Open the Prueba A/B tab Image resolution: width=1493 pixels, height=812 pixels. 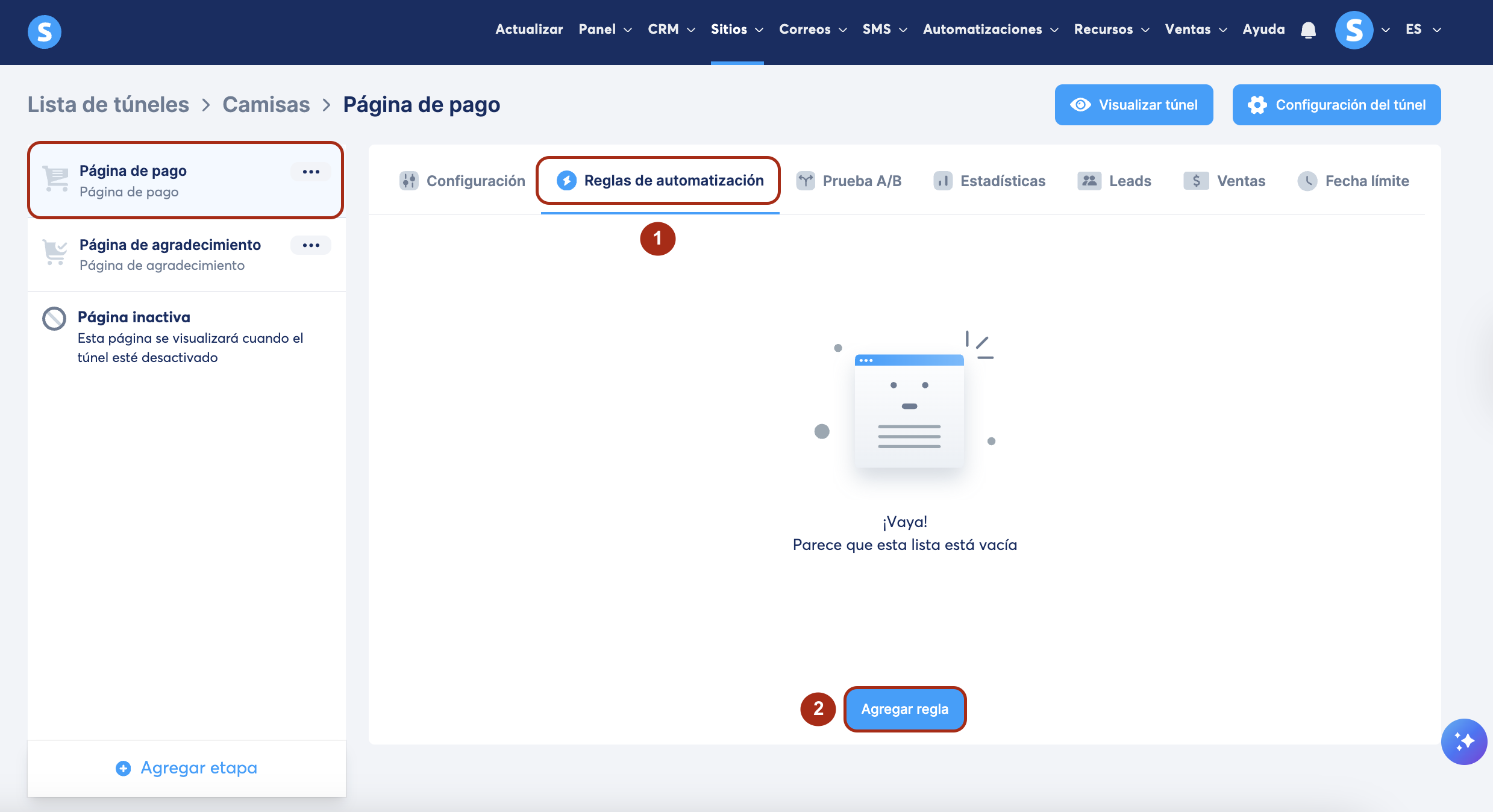coord(849,181)
